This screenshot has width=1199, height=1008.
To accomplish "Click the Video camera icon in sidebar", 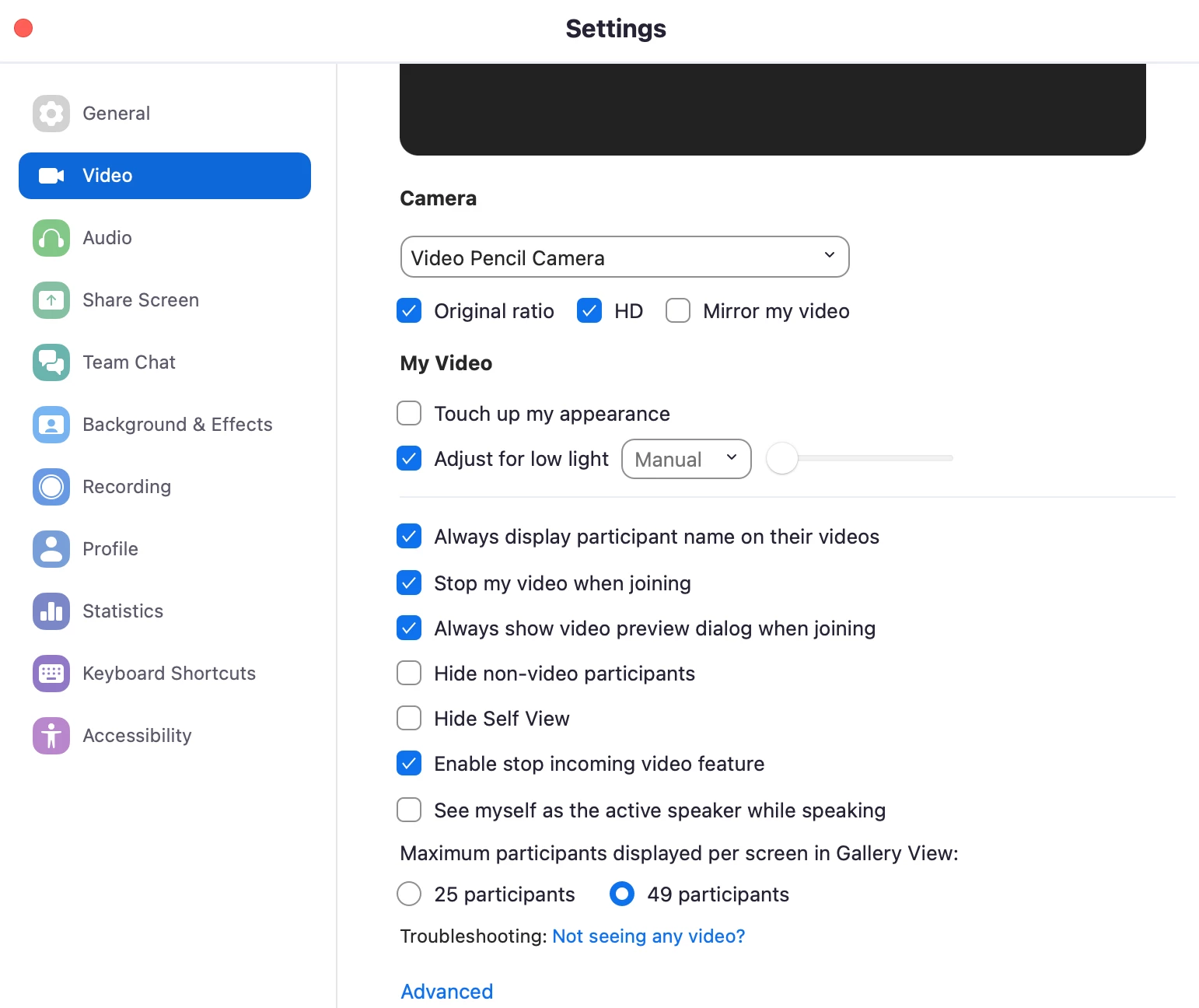I will pyautogui.click(x=51, y=176).
